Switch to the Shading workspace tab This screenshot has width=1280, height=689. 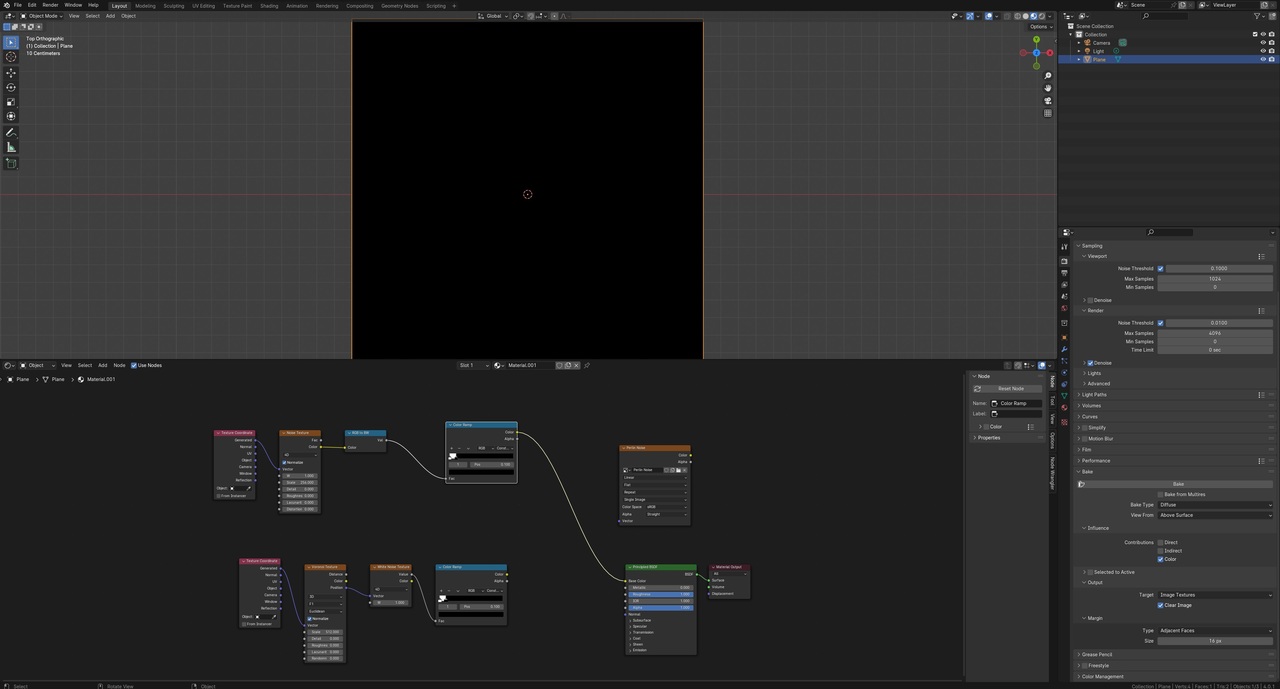click(268, 5)
